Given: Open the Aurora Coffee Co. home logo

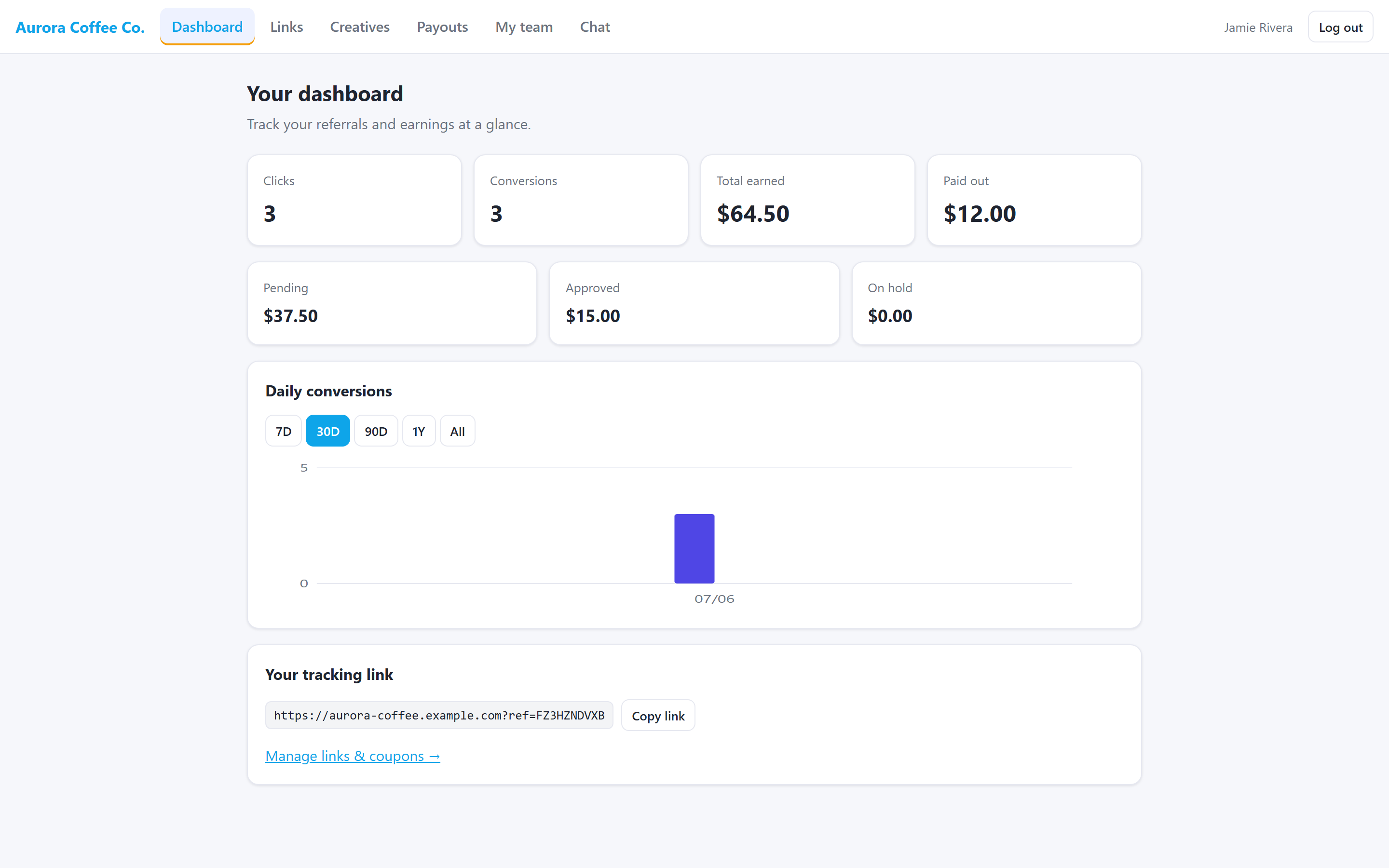Looking at the screenshot, I should 80,27.
